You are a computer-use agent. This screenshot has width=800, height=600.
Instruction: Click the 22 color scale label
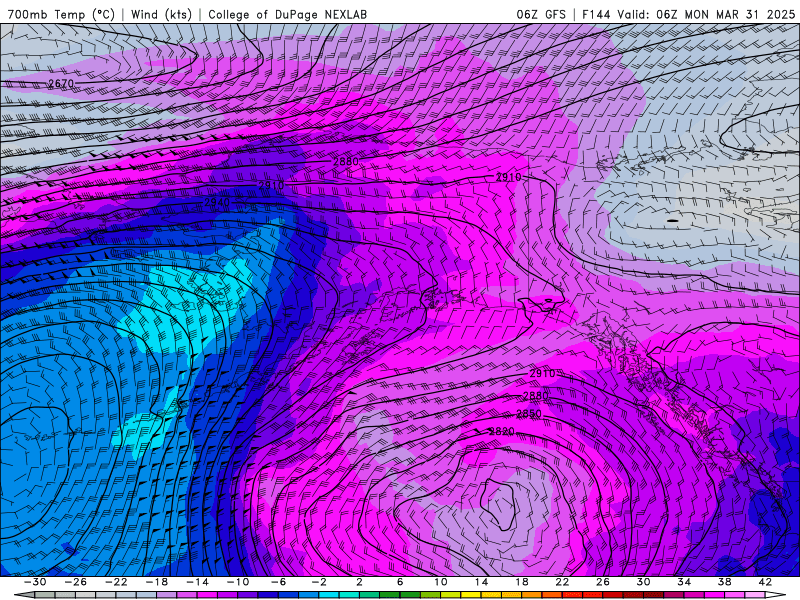[562, 582]
